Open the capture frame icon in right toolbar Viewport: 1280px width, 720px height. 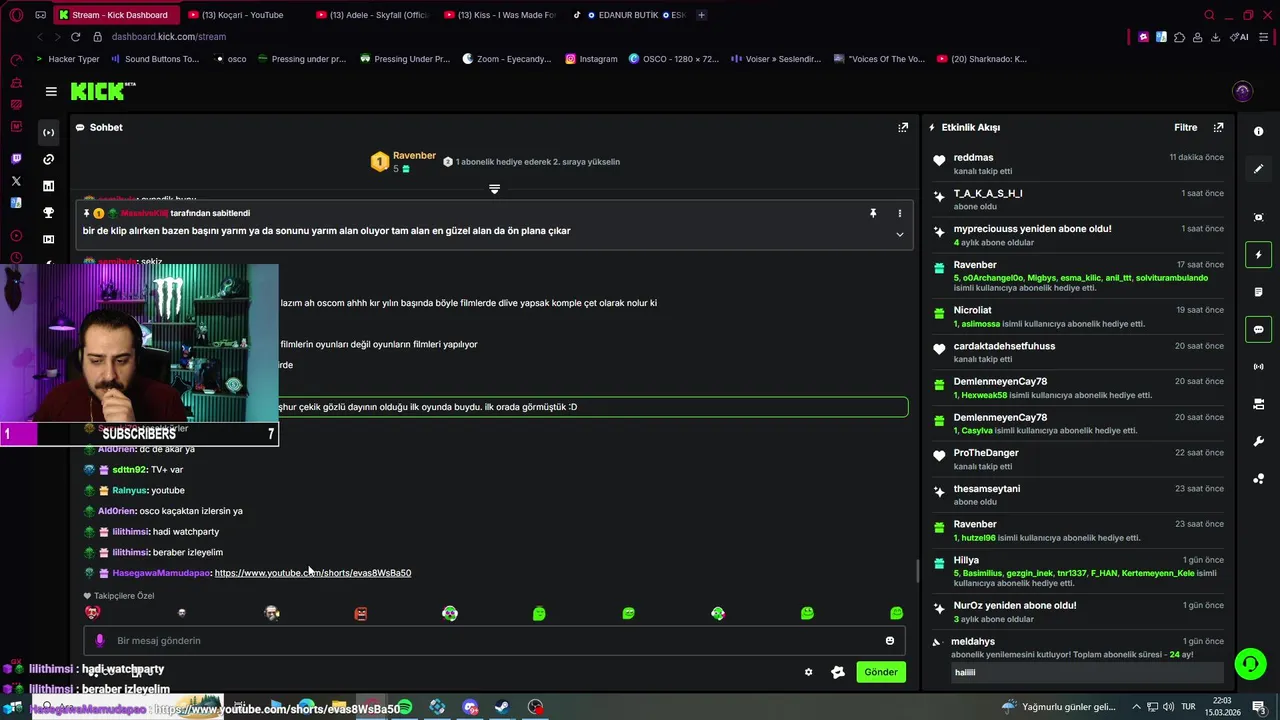[1258, 217]
